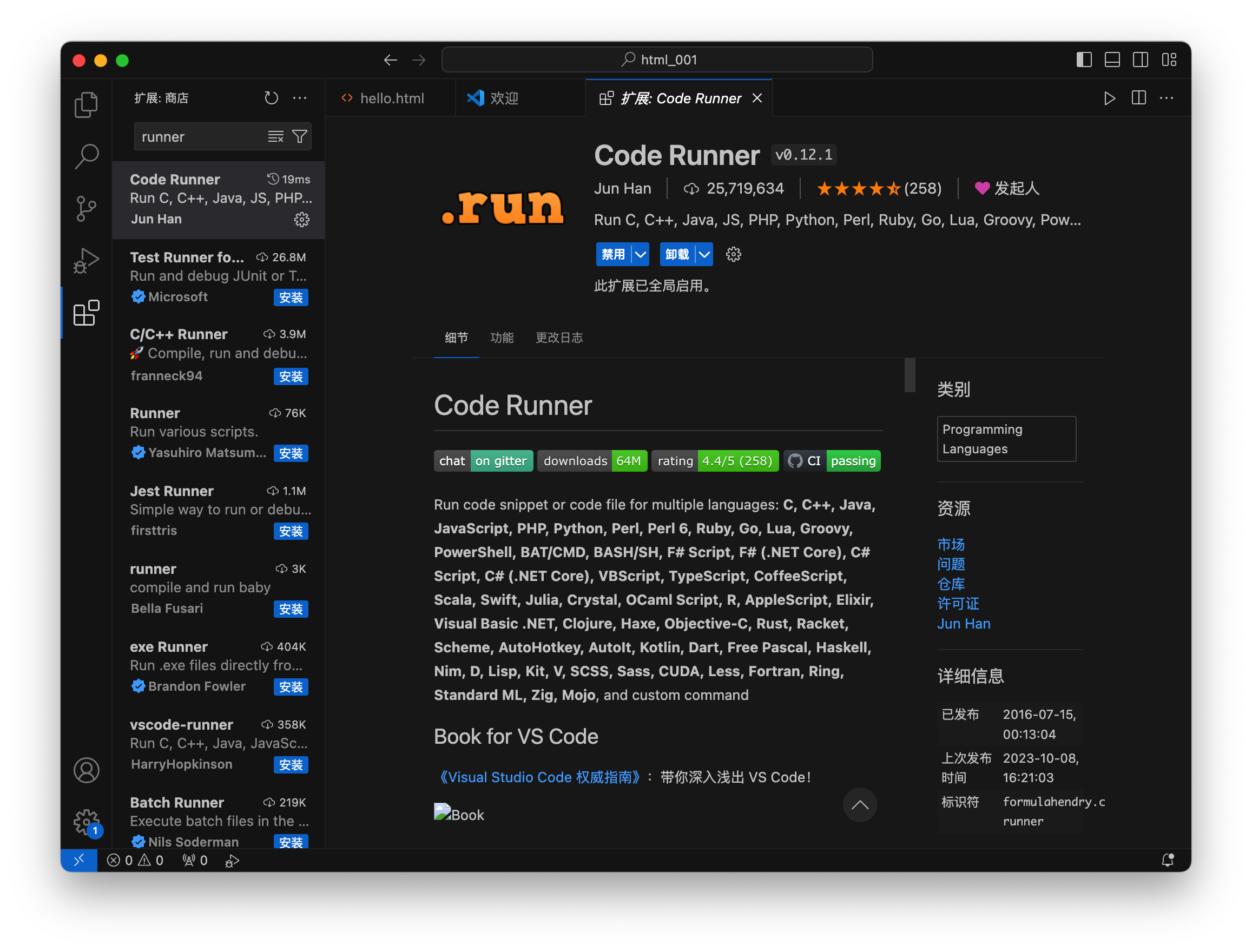
Task: Install Runner by Yasuhiro Matsumoto
Action: tap(291, 453)
